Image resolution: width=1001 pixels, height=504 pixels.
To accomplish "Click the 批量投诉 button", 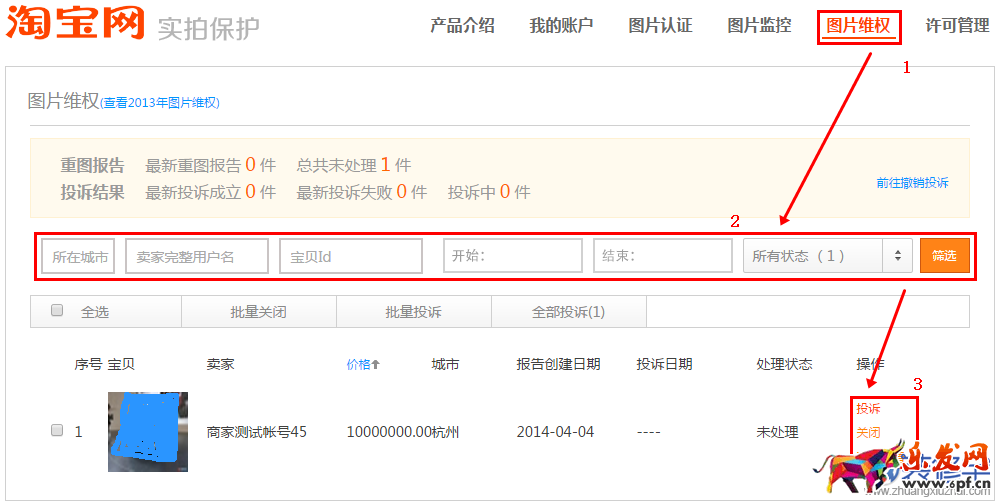I will click(413, 312).
